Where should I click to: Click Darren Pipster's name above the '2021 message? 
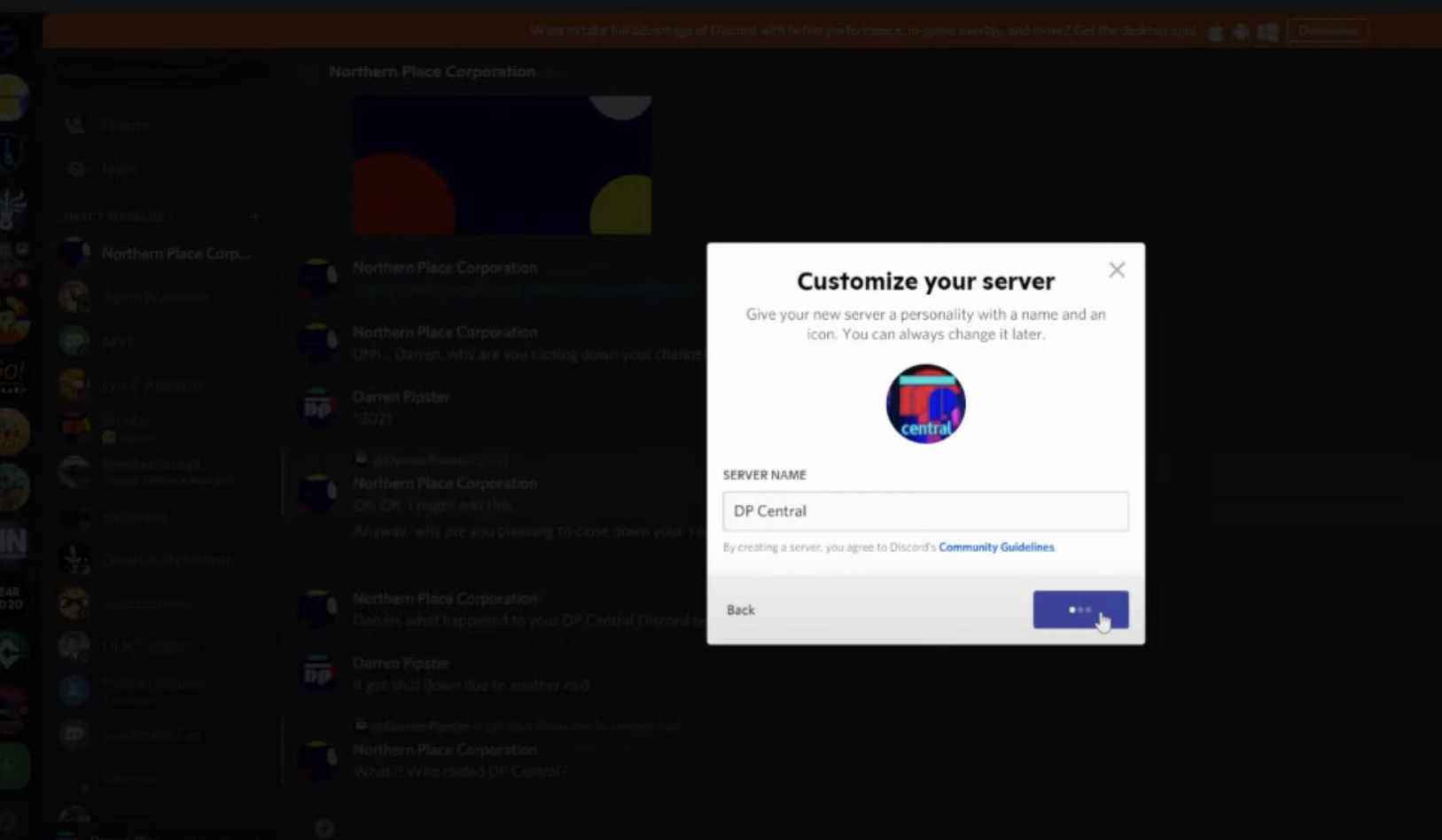pos(401,397)
